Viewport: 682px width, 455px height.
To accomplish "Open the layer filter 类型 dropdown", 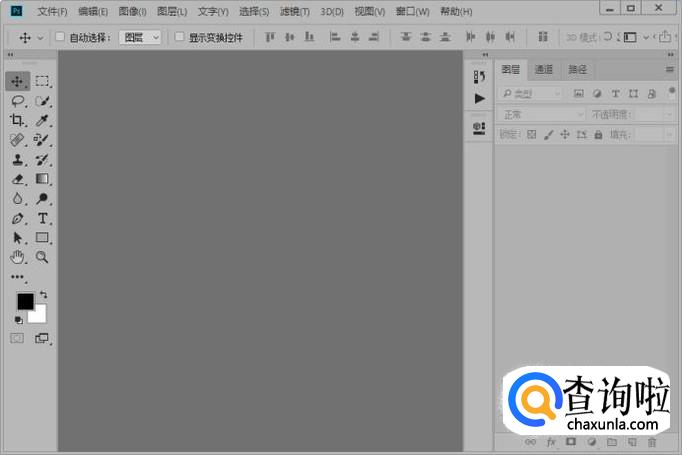I will pyautogui.click(x=532, y=94).
